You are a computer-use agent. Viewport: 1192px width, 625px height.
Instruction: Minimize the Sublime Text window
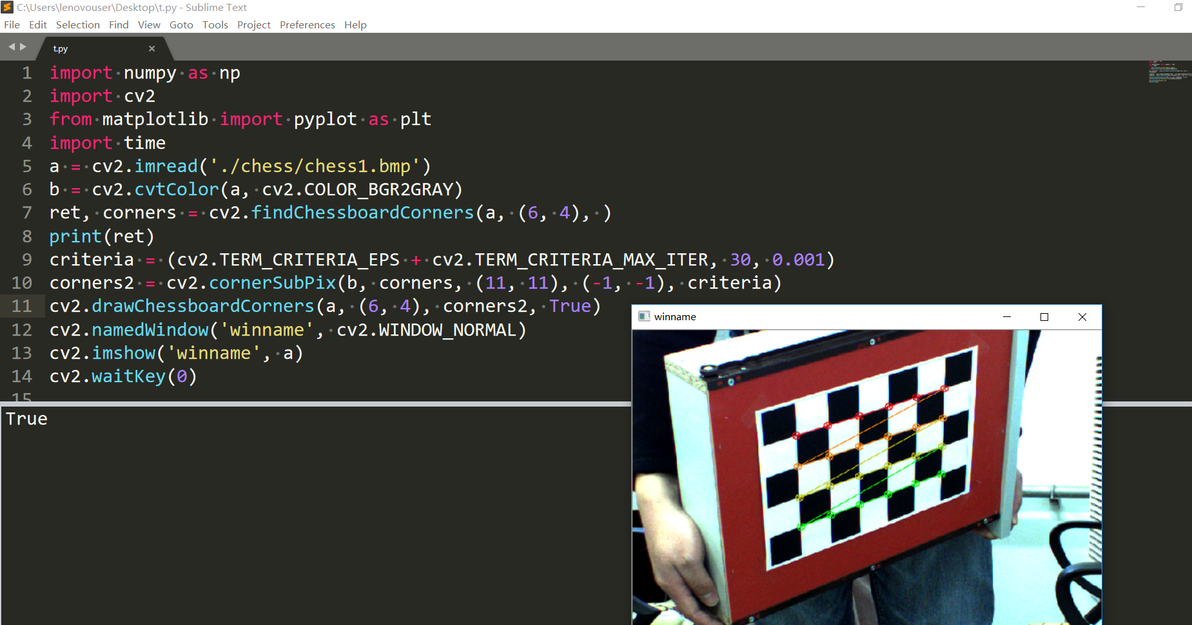[1141, 7]
